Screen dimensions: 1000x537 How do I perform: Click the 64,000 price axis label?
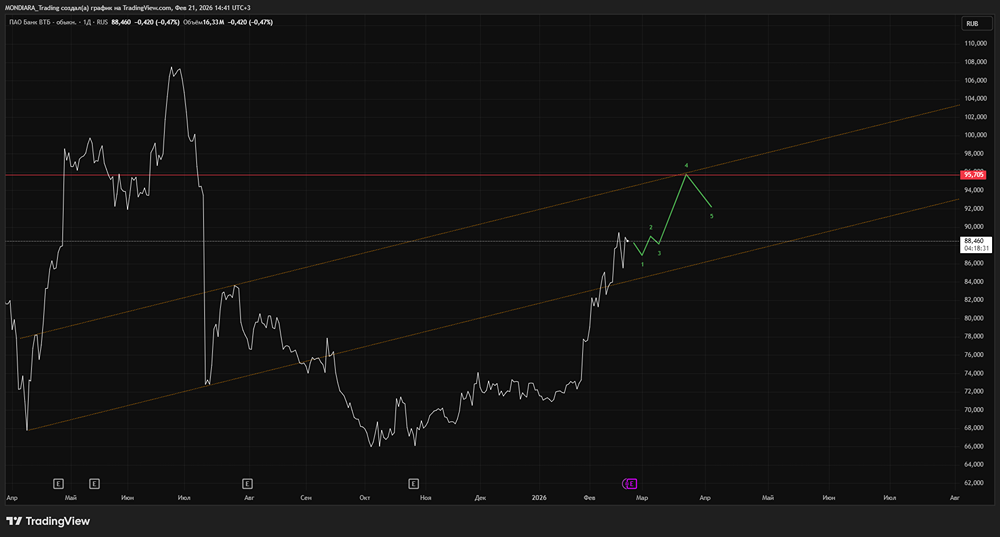point(975,464)
